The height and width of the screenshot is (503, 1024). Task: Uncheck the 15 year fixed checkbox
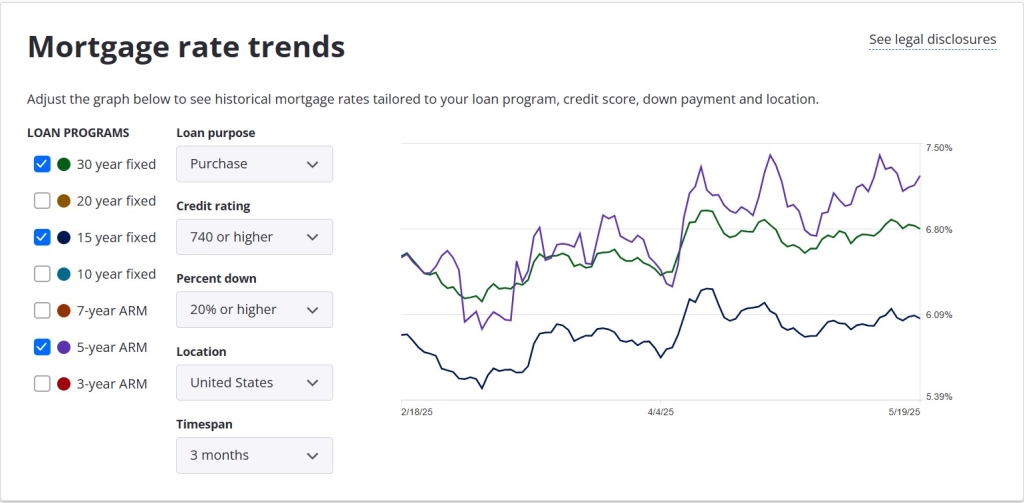click(42, 237)
